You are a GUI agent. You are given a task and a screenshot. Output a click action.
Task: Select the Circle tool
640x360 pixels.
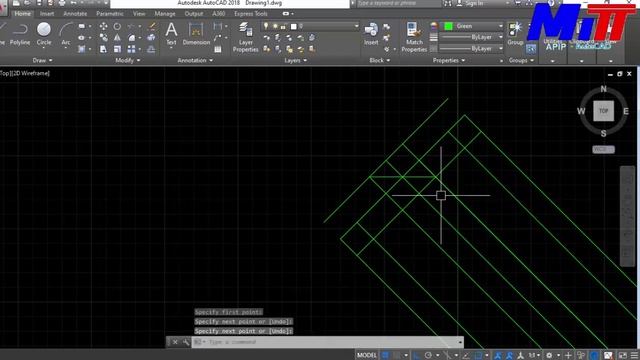tap(44, 34)
